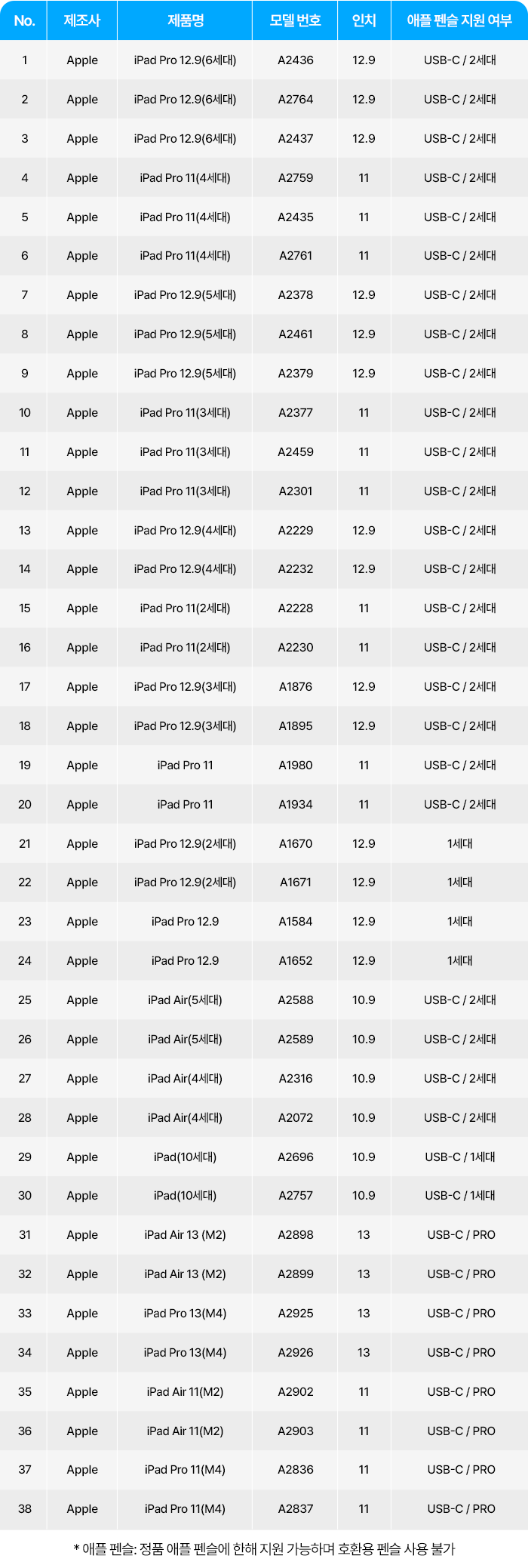Select model number A2436 cell
The height and width of the screenshot is (1568, 528).
point(296,60)
